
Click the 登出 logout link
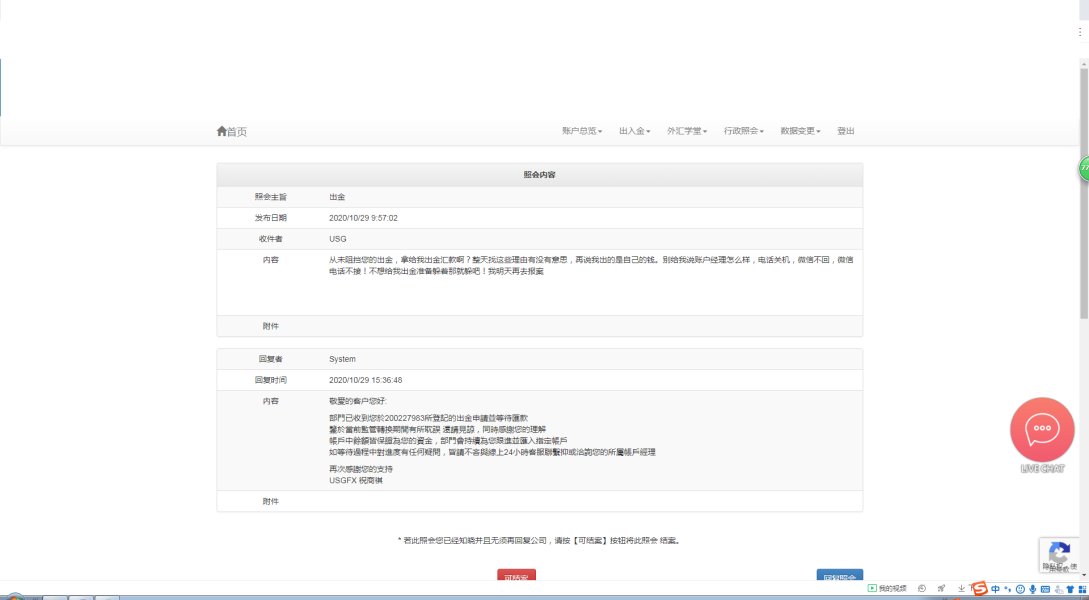pyautogui.click(x=846, y=131)
